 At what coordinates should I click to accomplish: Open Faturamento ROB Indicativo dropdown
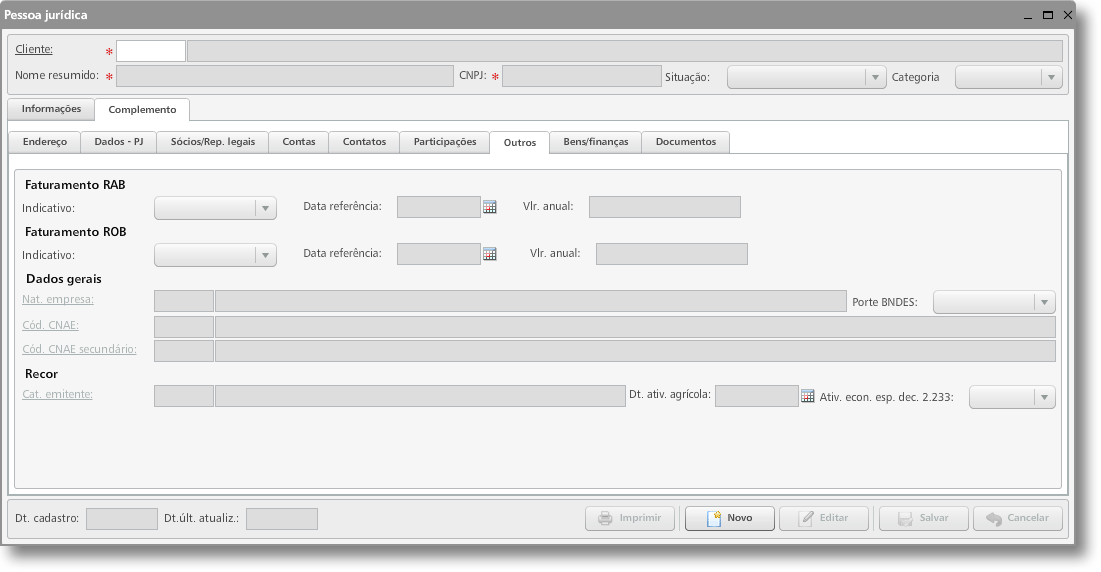click(x=215, y=255)
